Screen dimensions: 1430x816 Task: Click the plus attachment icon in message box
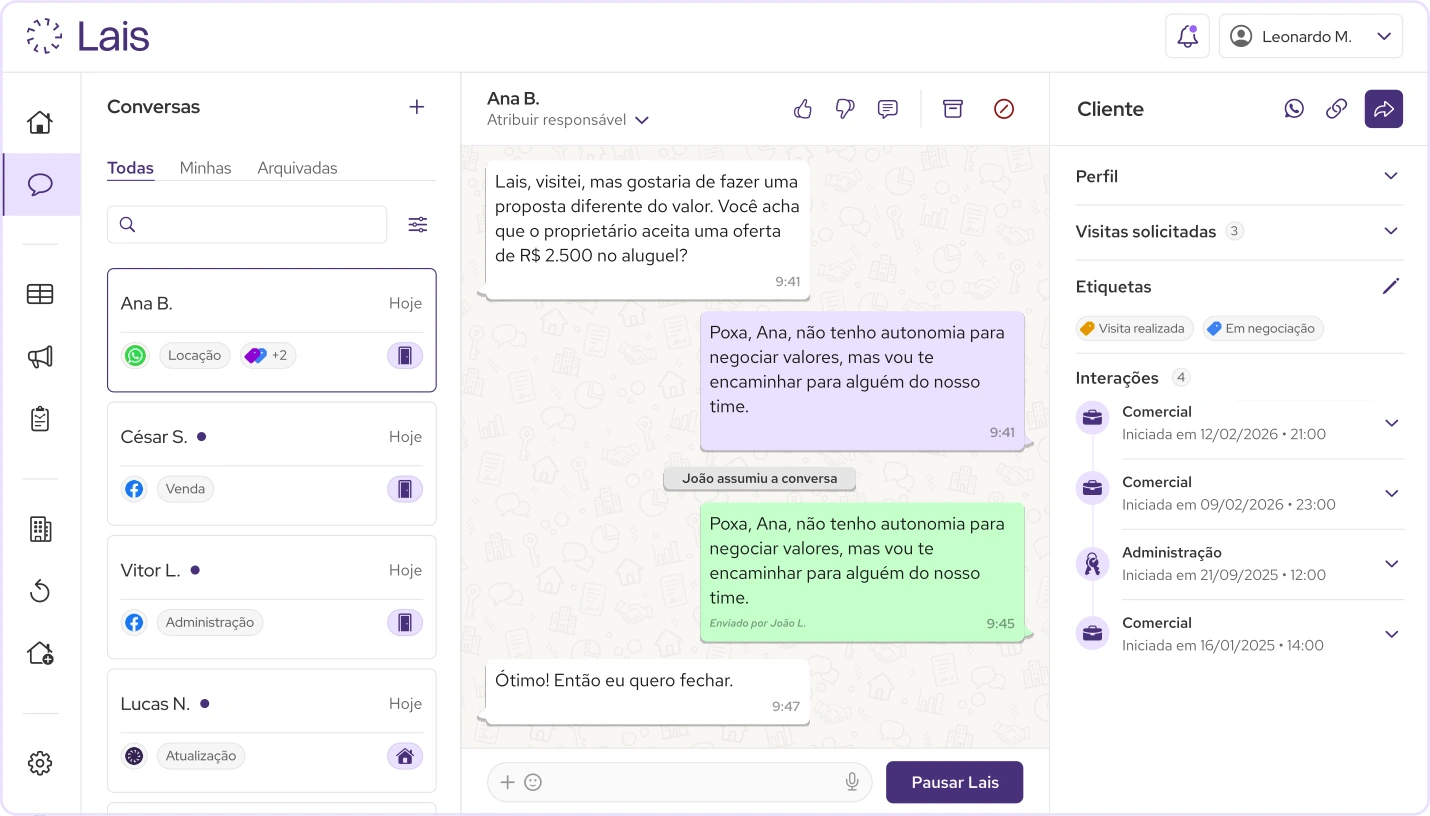pyautogui.click(x=507, y=782)
